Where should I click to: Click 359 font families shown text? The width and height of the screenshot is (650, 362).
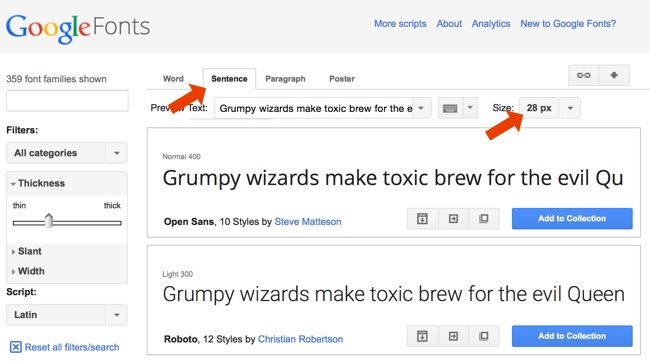[56, 79]
